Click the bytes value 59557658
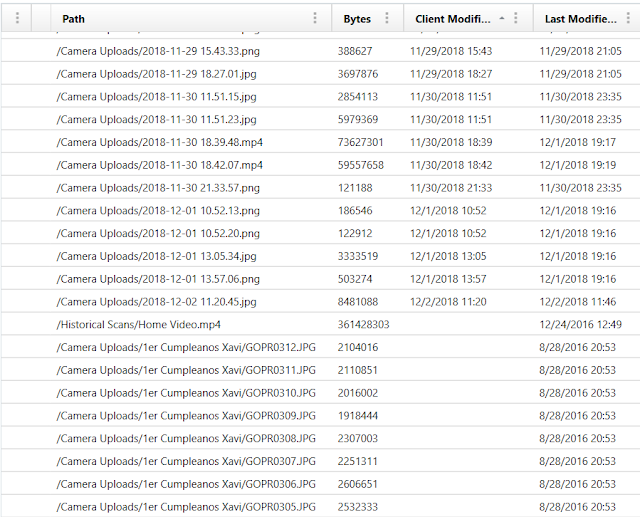 pos(360,165)
